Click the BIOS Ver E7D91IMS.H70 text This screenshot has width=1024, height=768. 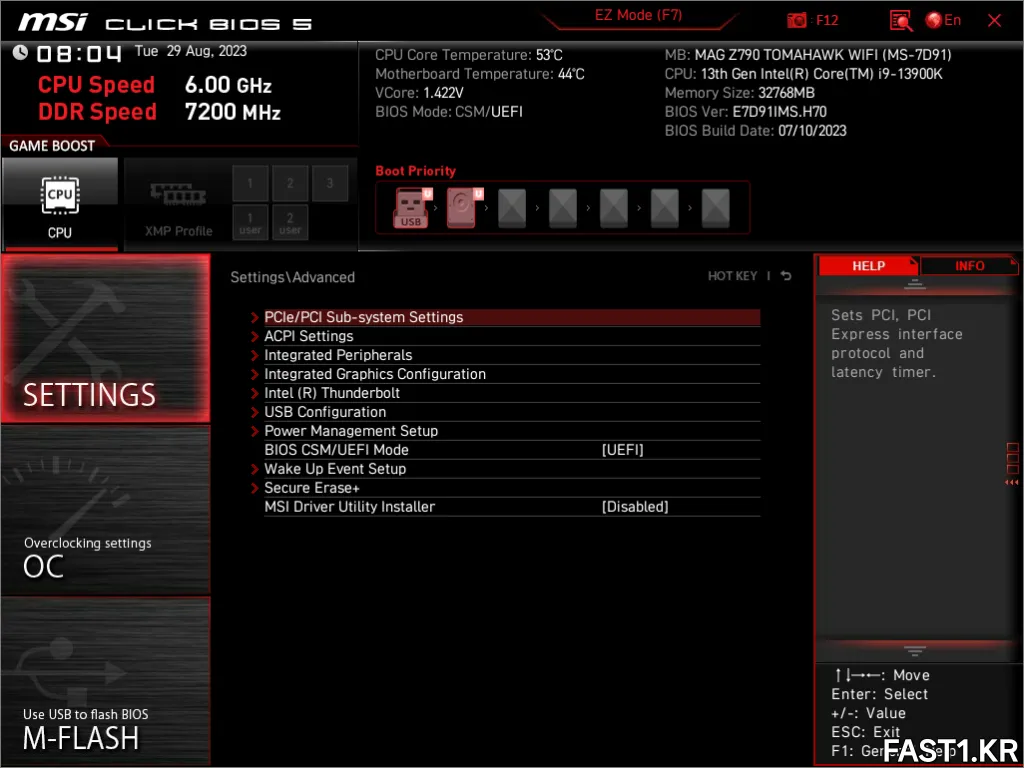(x=746, y=112)
